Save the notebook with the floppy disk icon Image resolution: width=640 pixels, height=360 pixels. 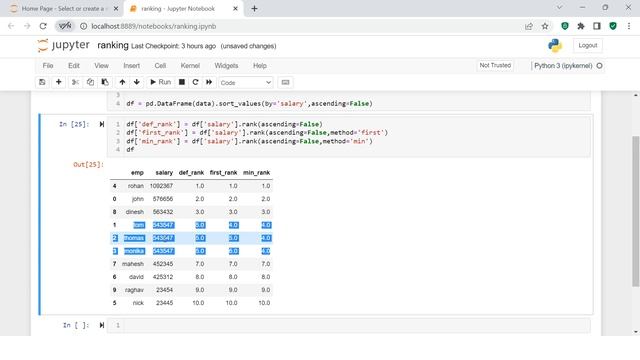(42, 82)
